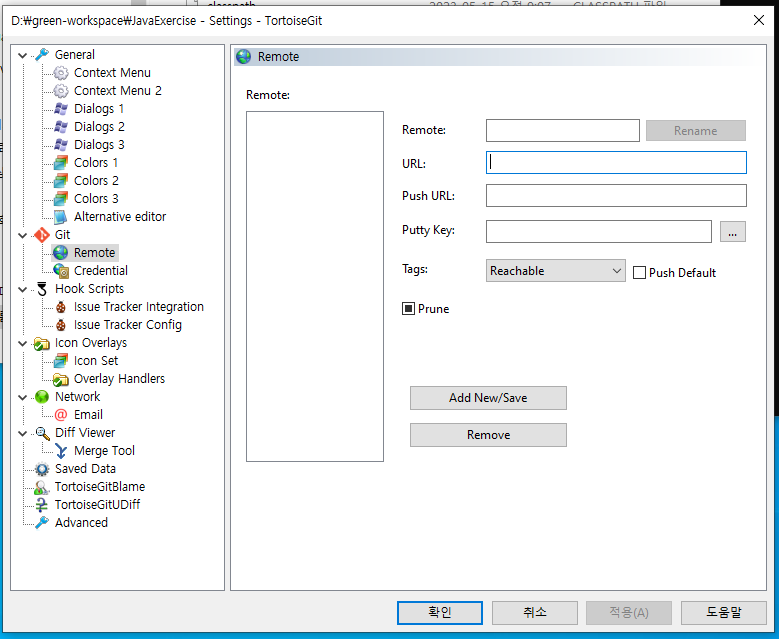Screen dimensions: 779x639
Task: Open the Saved Data page
Action: [85, 469]
